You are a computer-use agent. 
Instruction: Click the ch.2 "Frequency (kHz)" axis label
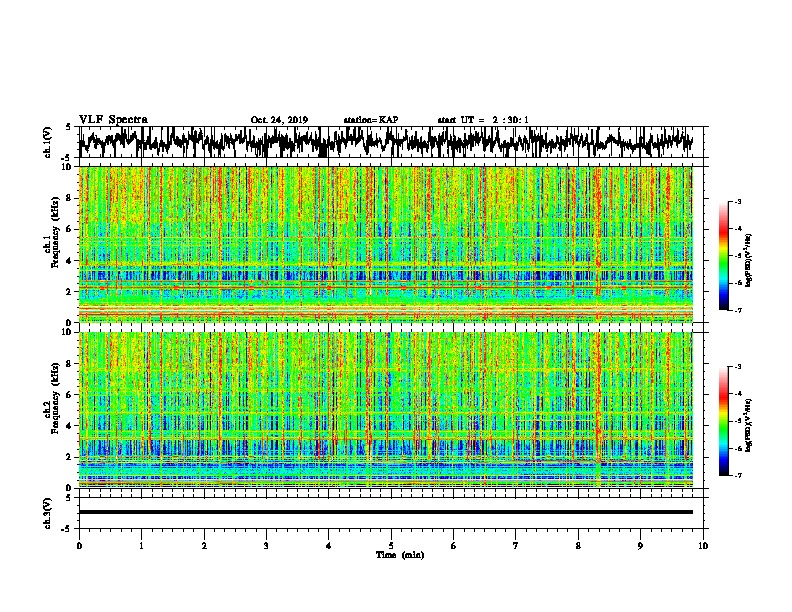[x=55, y=398]
